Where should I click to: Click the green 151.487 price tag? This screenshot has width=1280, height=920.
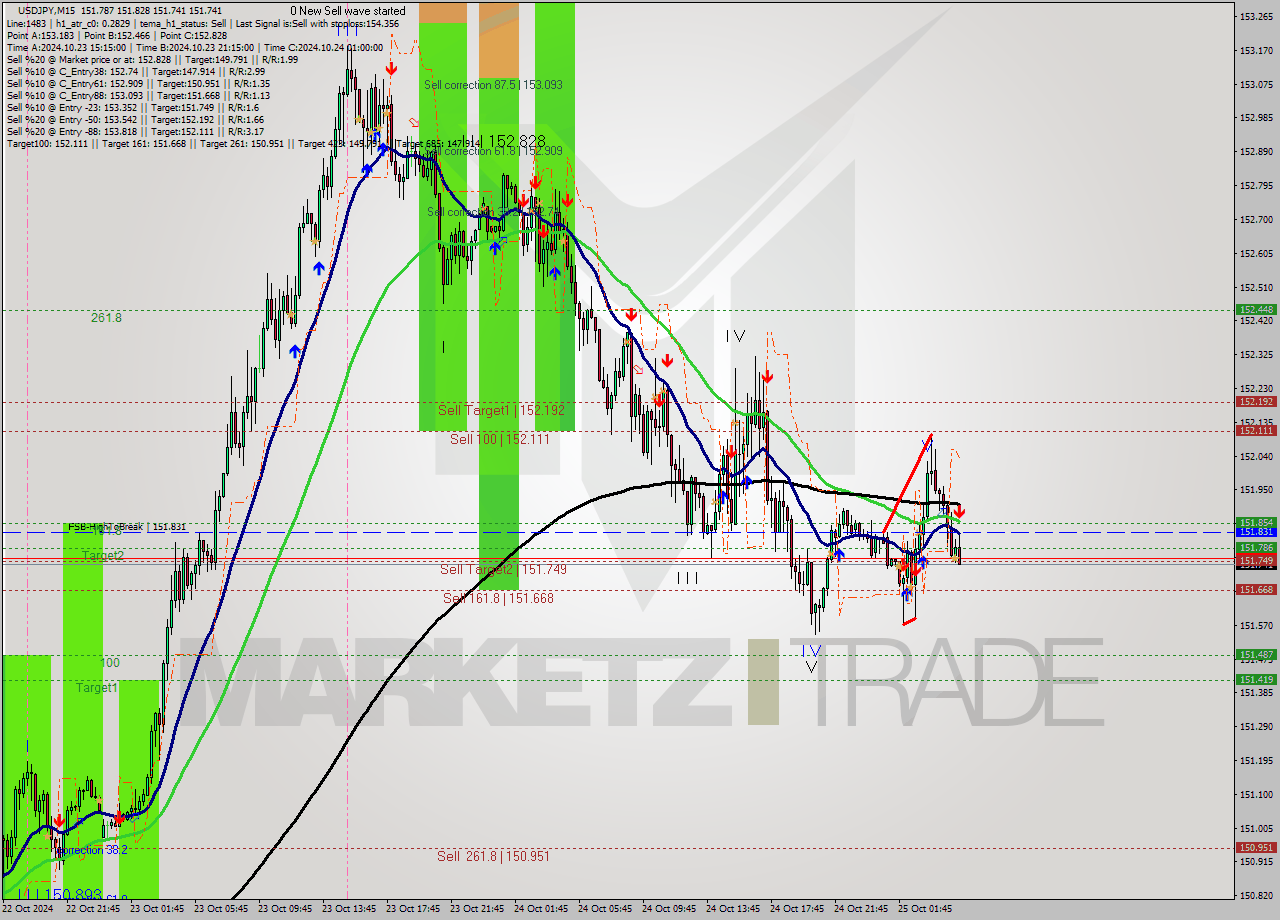tap(1256, 655)
